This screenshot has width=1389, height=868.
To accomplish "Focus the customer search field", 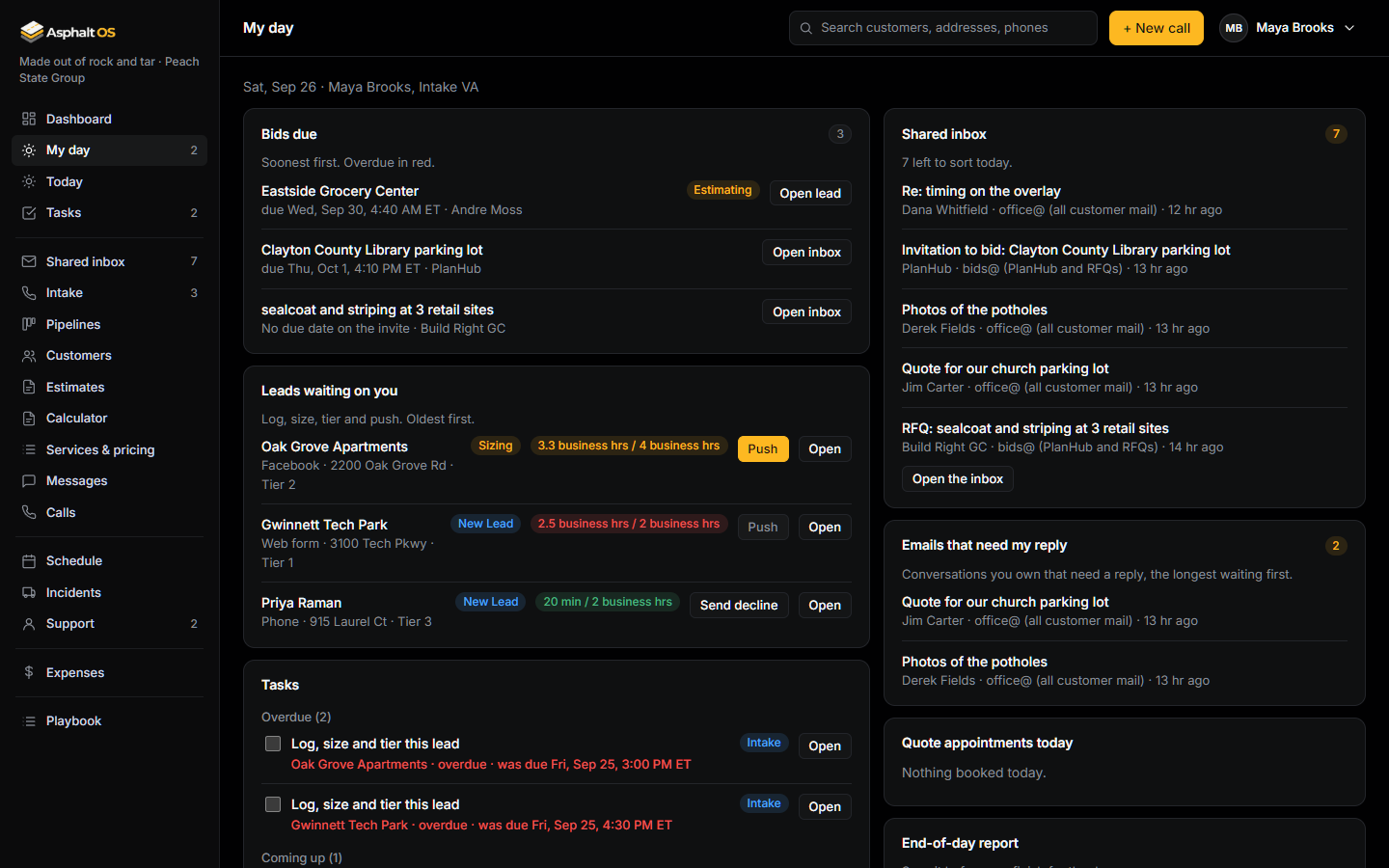I will [x=943, y=28].
